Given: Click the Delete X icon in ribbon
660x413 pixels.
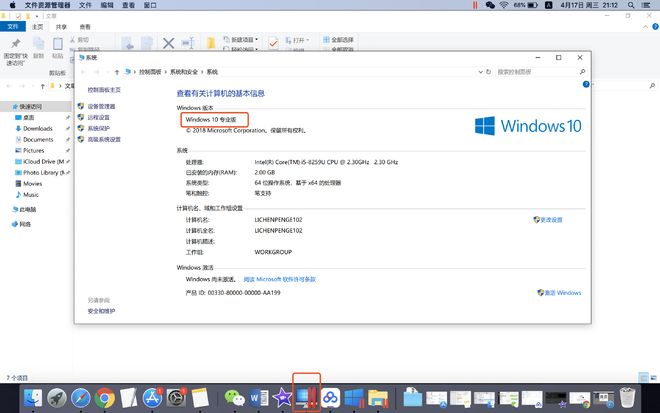Looking at the screenshot, I should [x=168, y=43].
